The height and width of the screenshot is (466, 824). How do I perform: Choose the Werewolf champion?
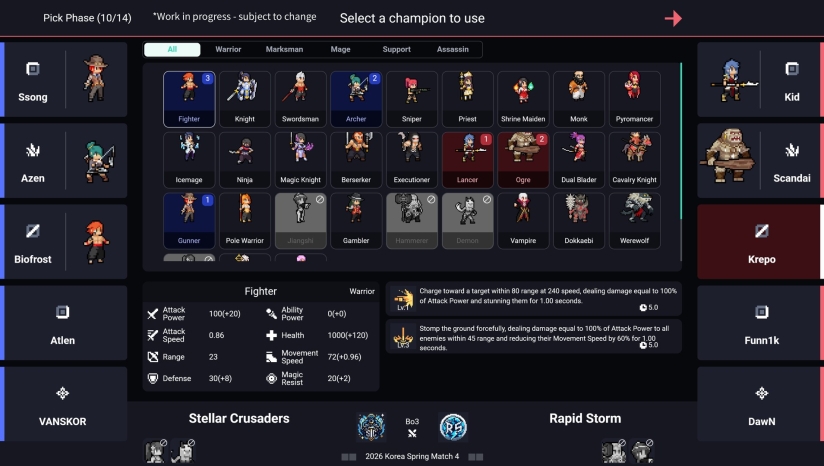click(x=635, y=221)
